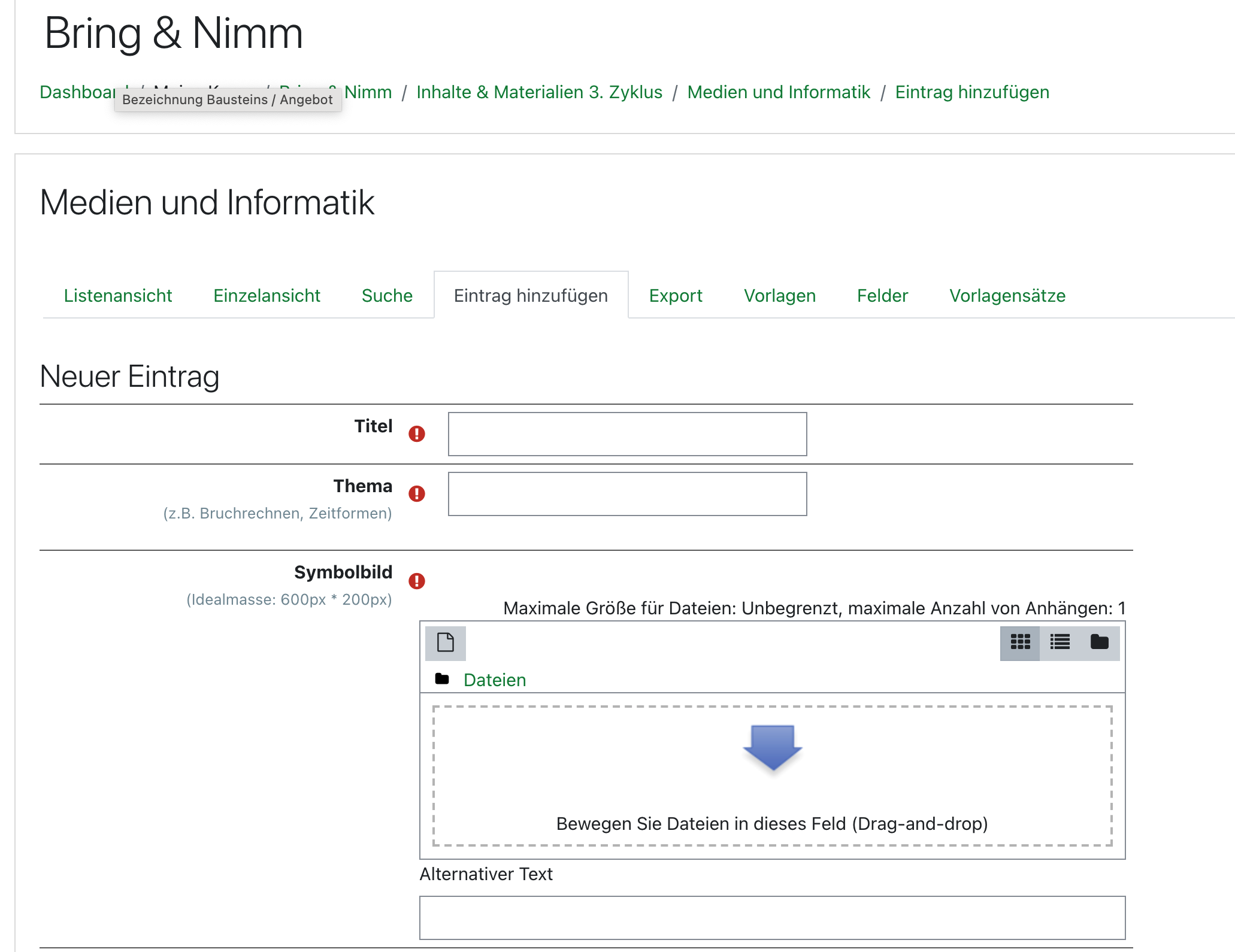Click the Alternativer Text input box
The width and height of the screenshot is (1235, 952).
click(x=772, y=917)
